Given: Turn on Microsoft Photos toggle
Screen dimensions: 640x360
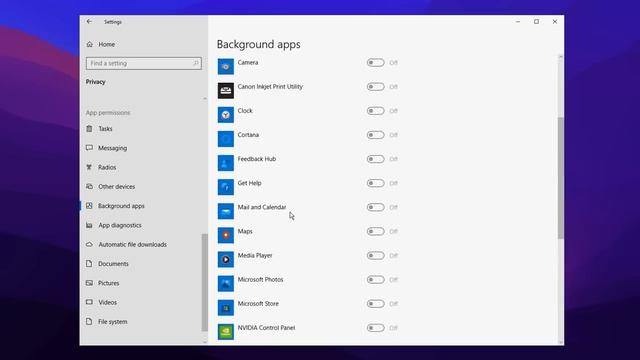Looking at the screenshot, I should [376, 280].
